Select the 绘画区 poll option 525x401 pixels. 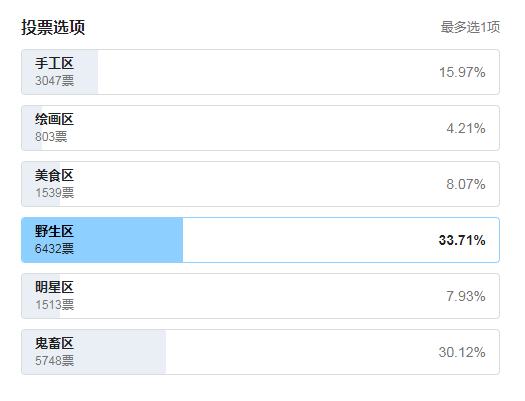[x=260, y=128]
